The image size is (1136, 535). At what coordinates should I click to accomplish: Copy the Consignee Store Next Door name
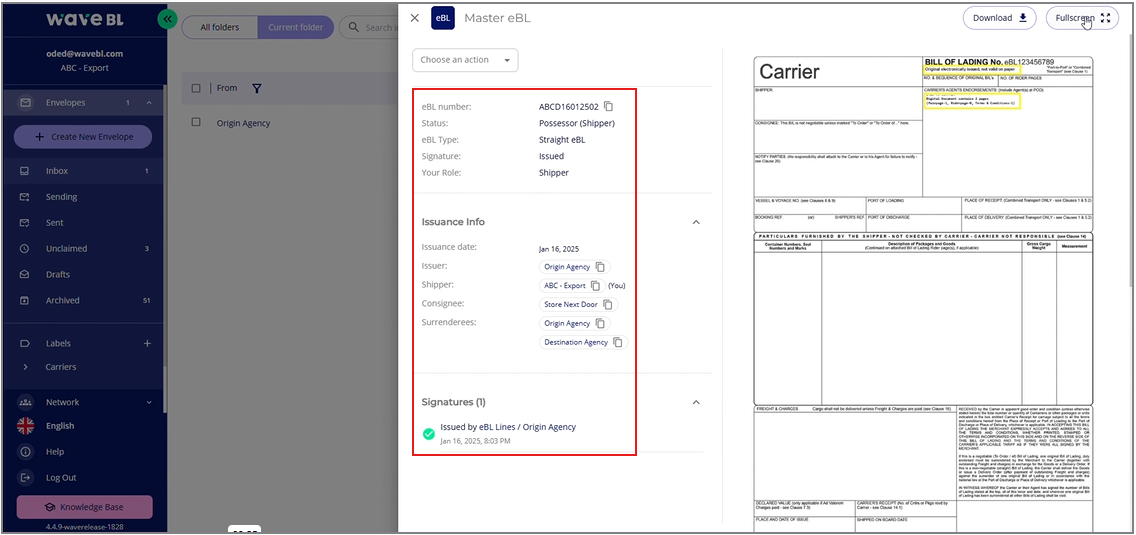609,304
